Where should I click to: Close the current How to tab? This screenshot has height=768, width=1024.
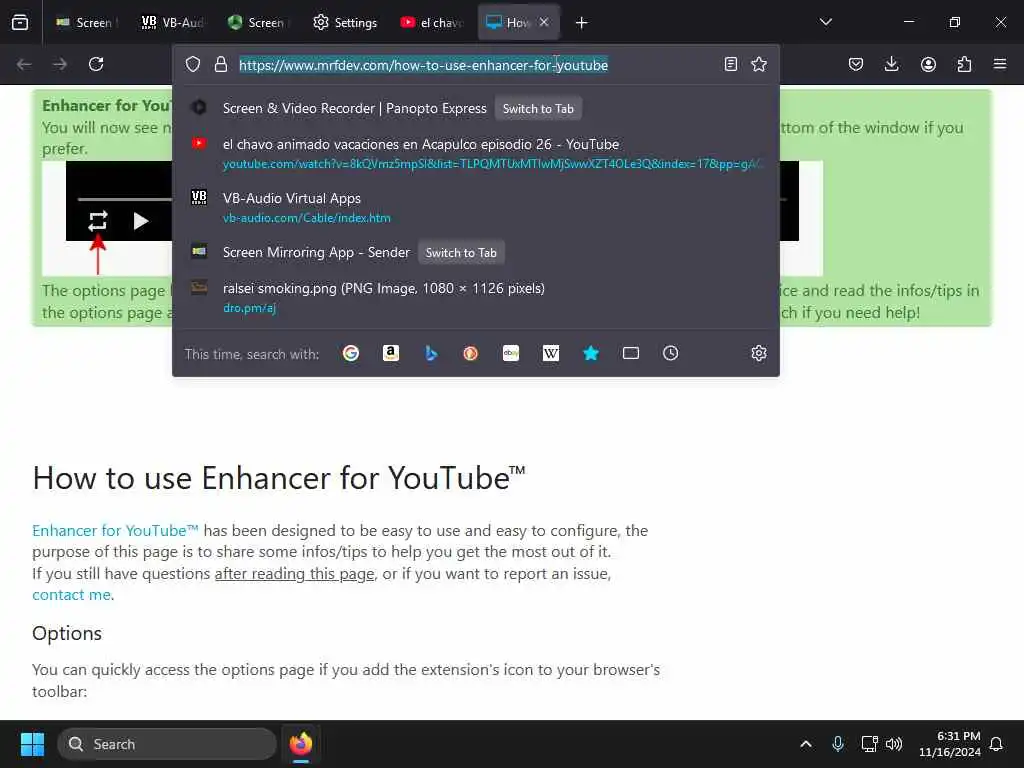pyautogui.click(x=544, y=22)
